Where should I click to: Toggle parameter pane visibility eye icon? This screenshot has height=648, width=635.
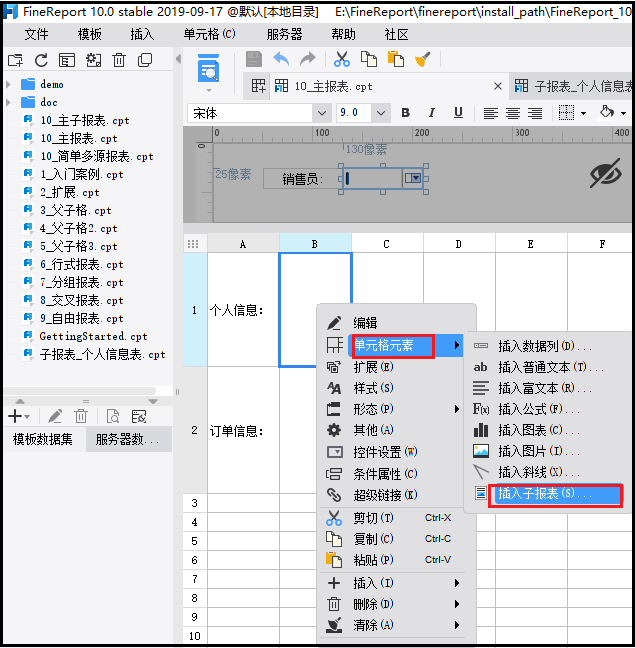click(605, 173)
